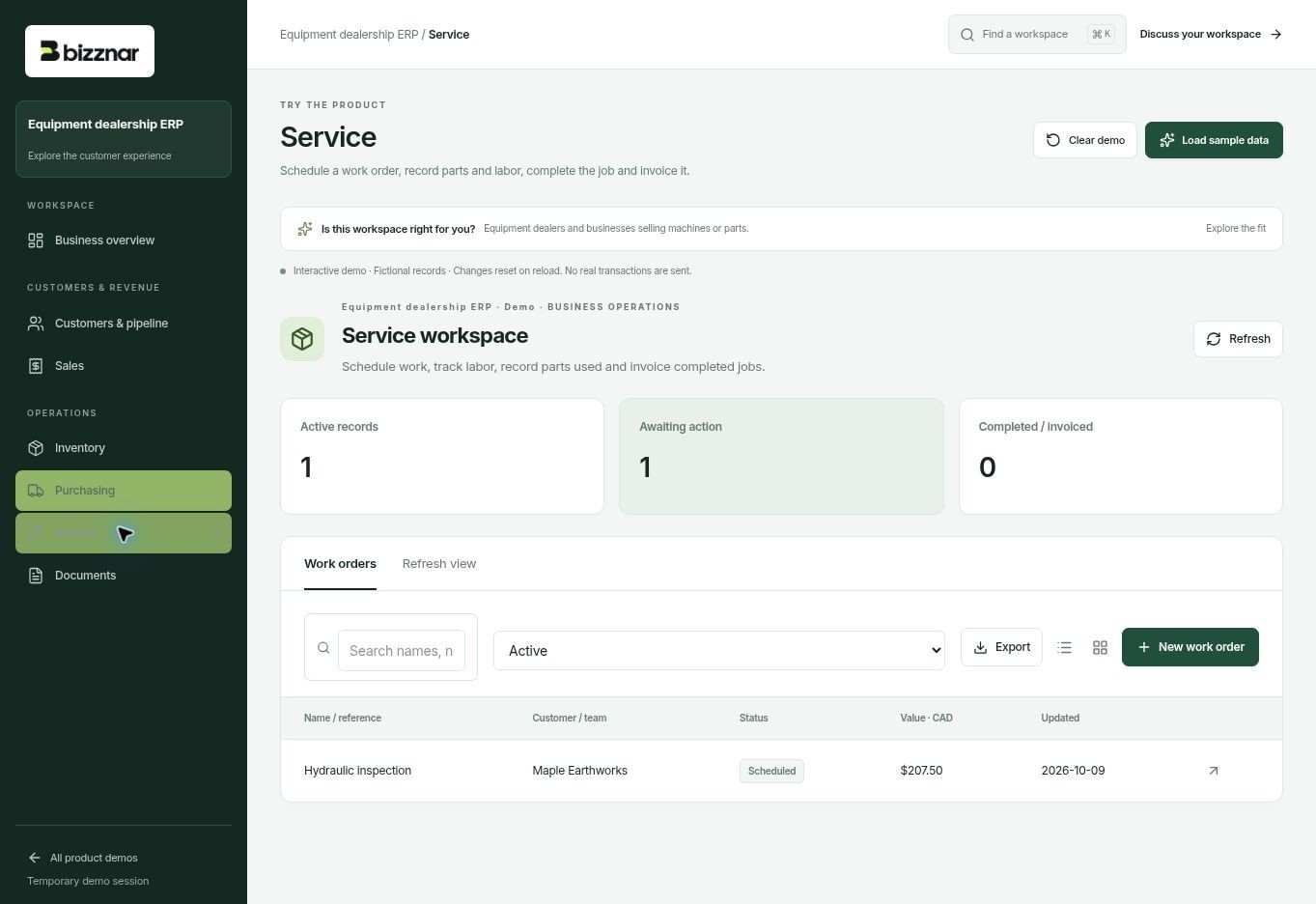
Task: Click the Customer / team column header
Action: click(x=570, y=719)
